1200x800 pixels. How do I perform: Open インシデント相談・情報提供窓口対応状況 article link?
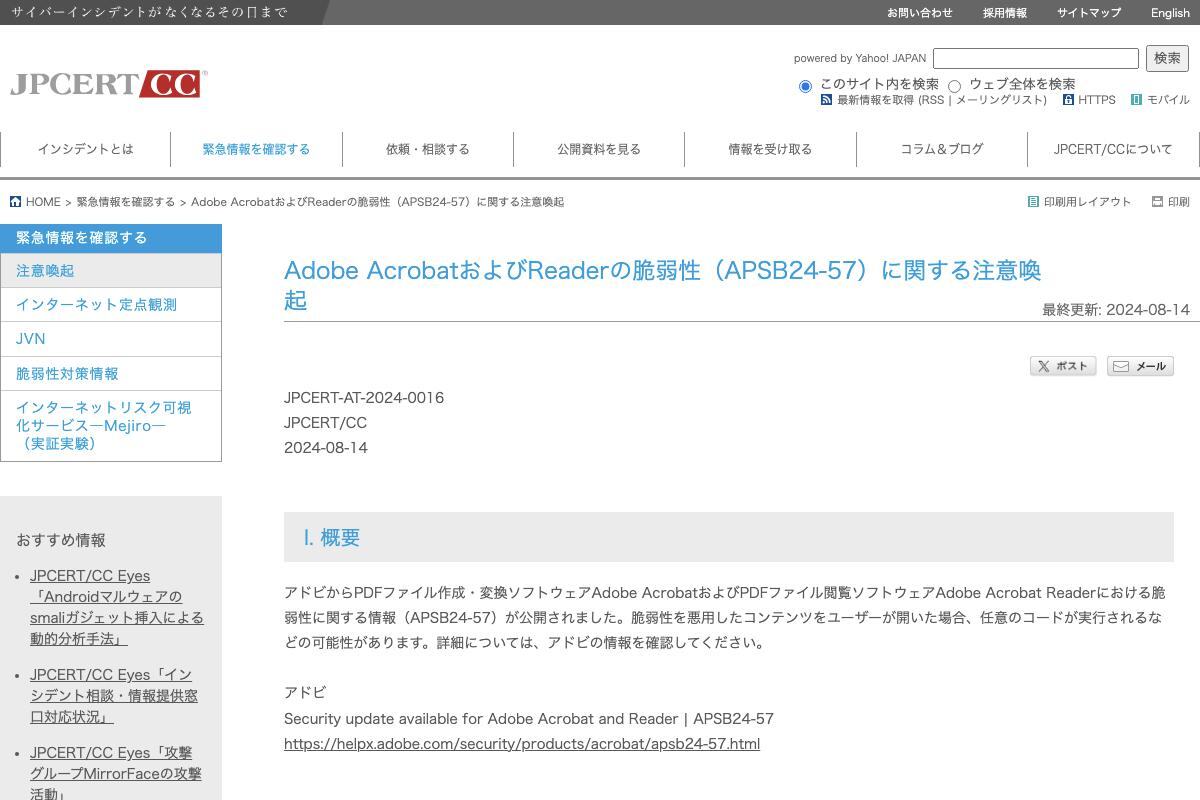point(114,696)
